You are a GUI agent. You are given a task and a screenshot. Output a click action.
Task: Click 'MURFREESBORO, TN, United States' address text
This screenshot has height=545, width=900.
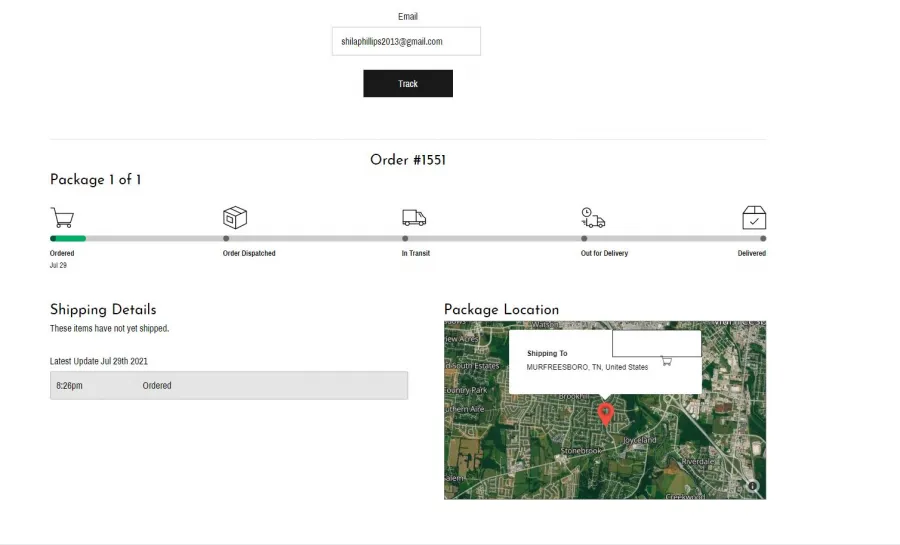point(587,367)
